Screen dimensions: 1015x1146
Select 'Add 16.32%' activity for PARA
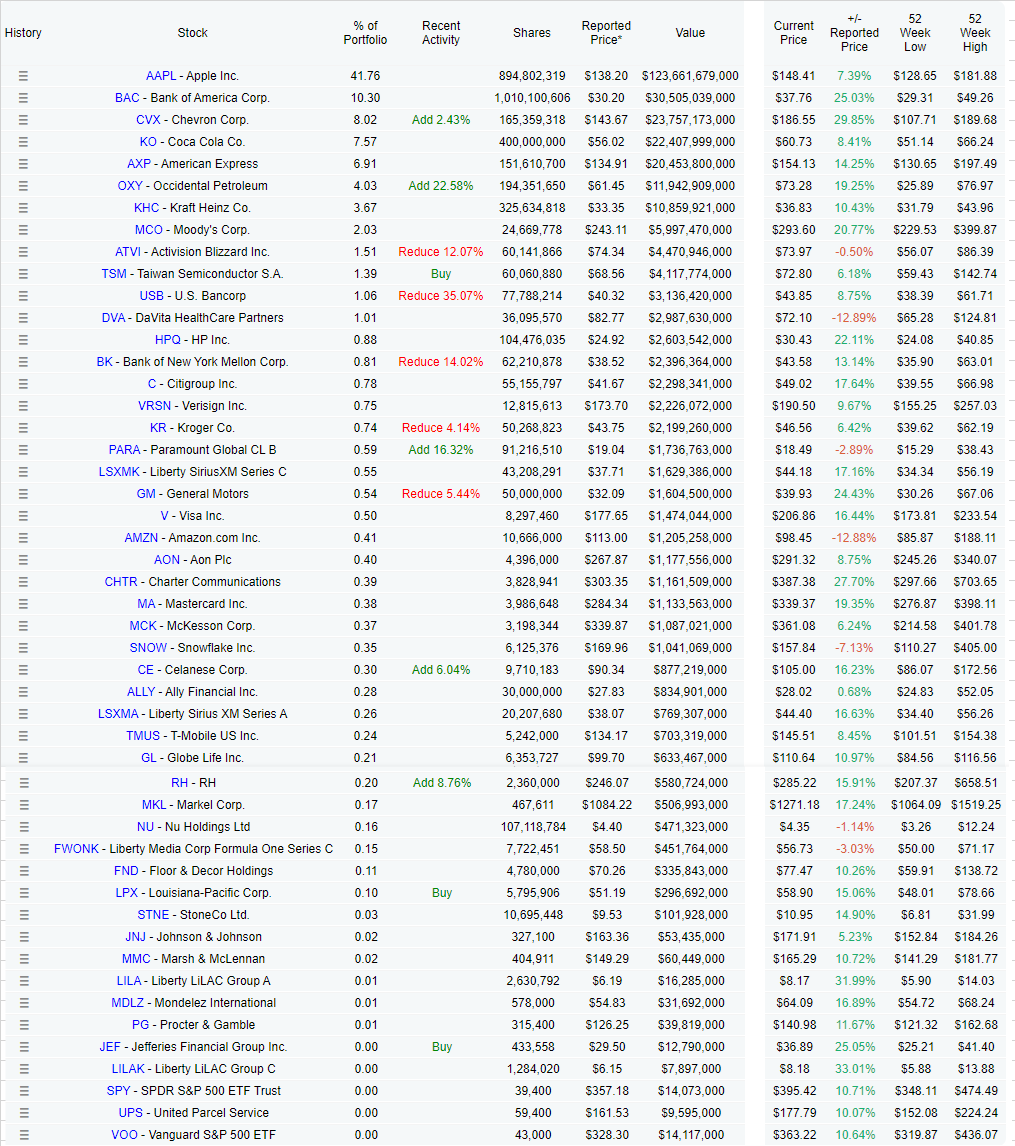(x=441, y=449)
